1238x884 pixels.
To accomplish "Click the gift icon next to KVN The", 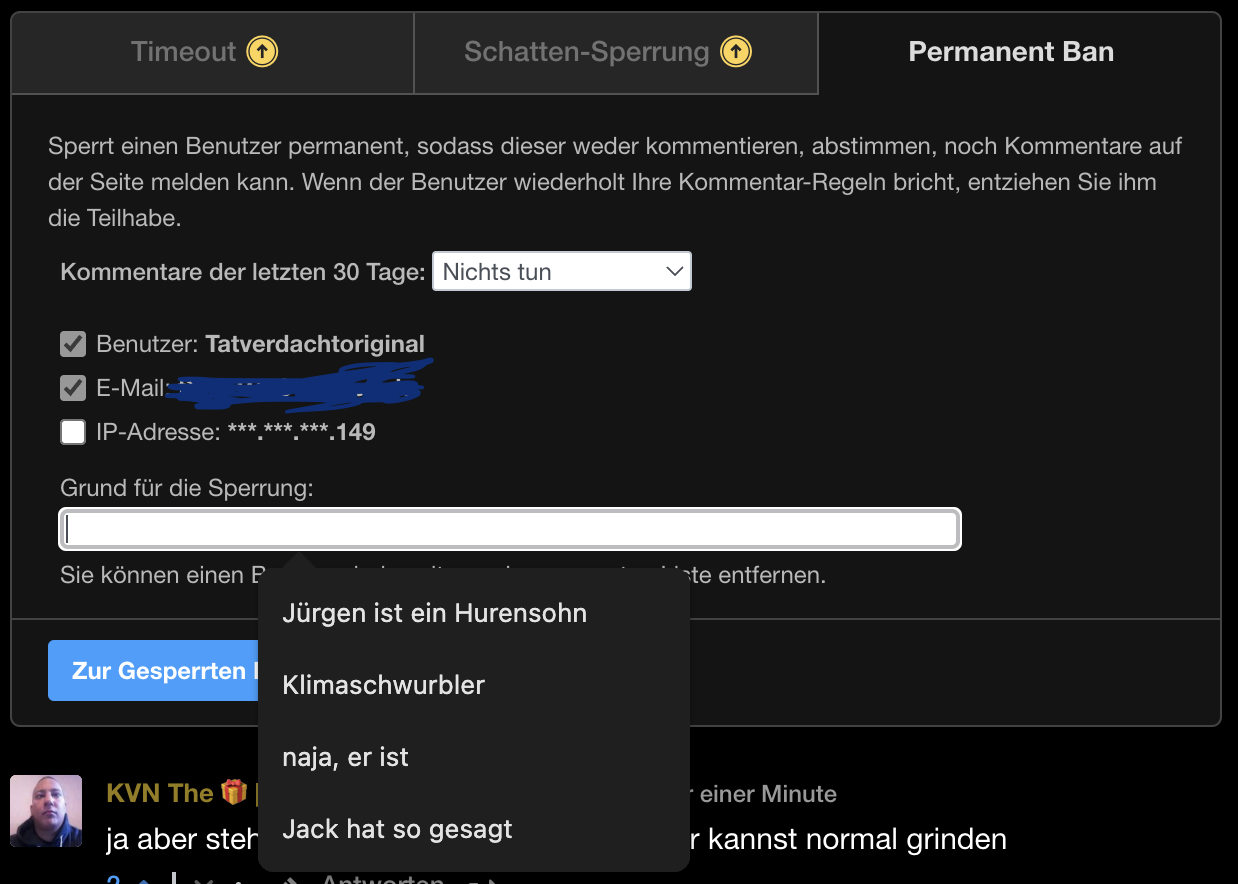I will [x=234, y=793].
